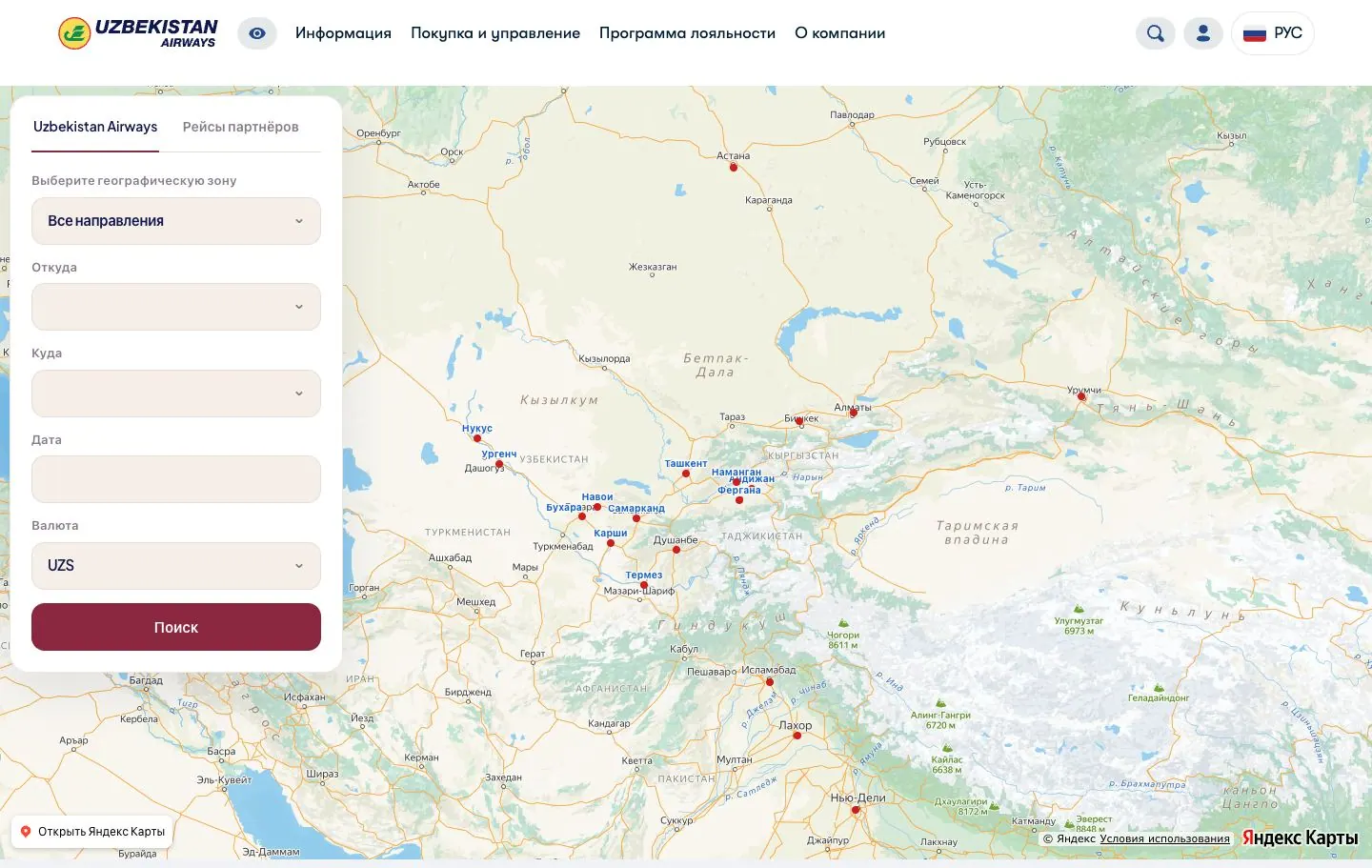Expand the UZS currency dropdown
The height and width of the screenshot is (868, 1372).
point(176,566)
